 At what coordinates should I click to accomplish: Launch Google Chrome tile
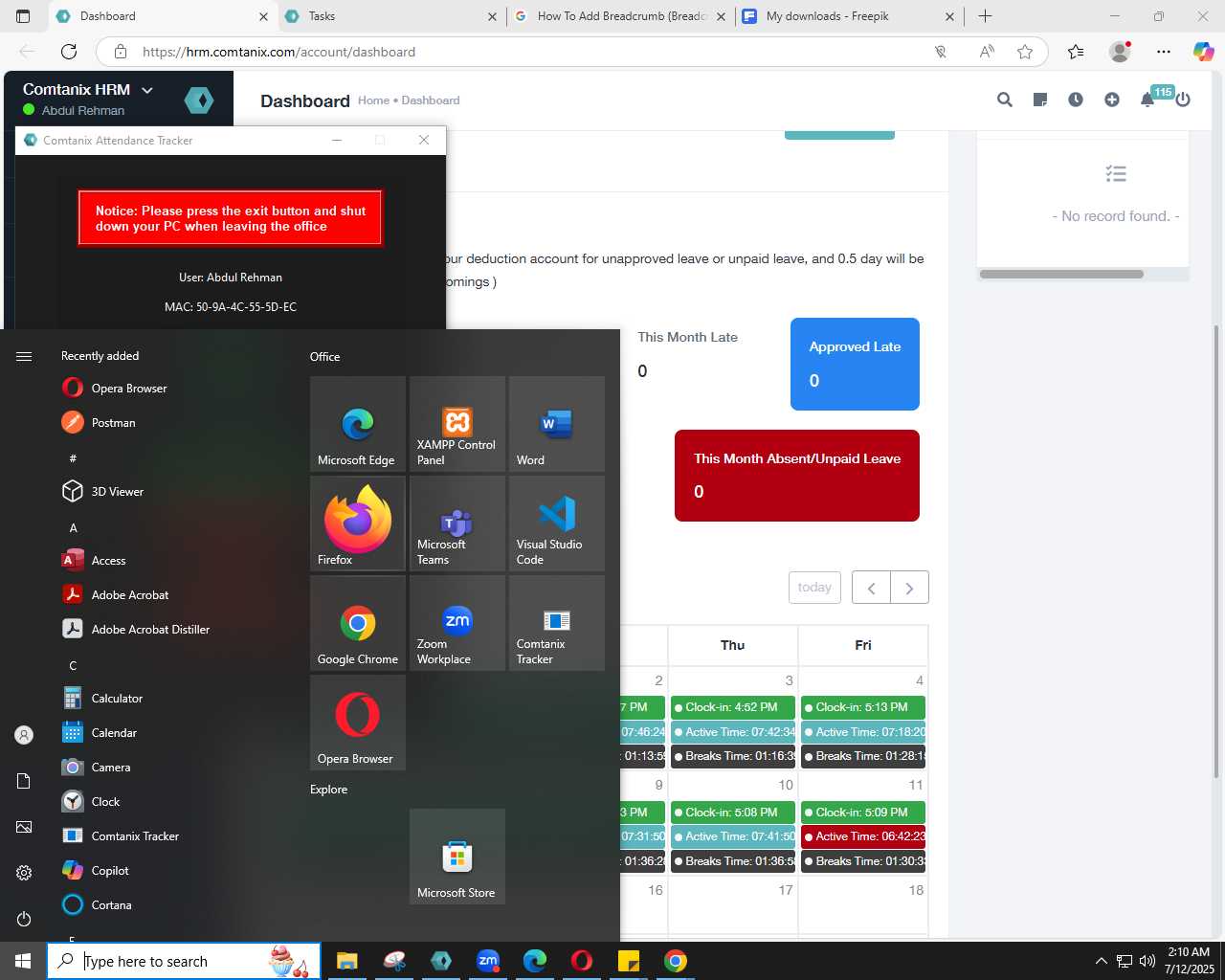[358, 623]
